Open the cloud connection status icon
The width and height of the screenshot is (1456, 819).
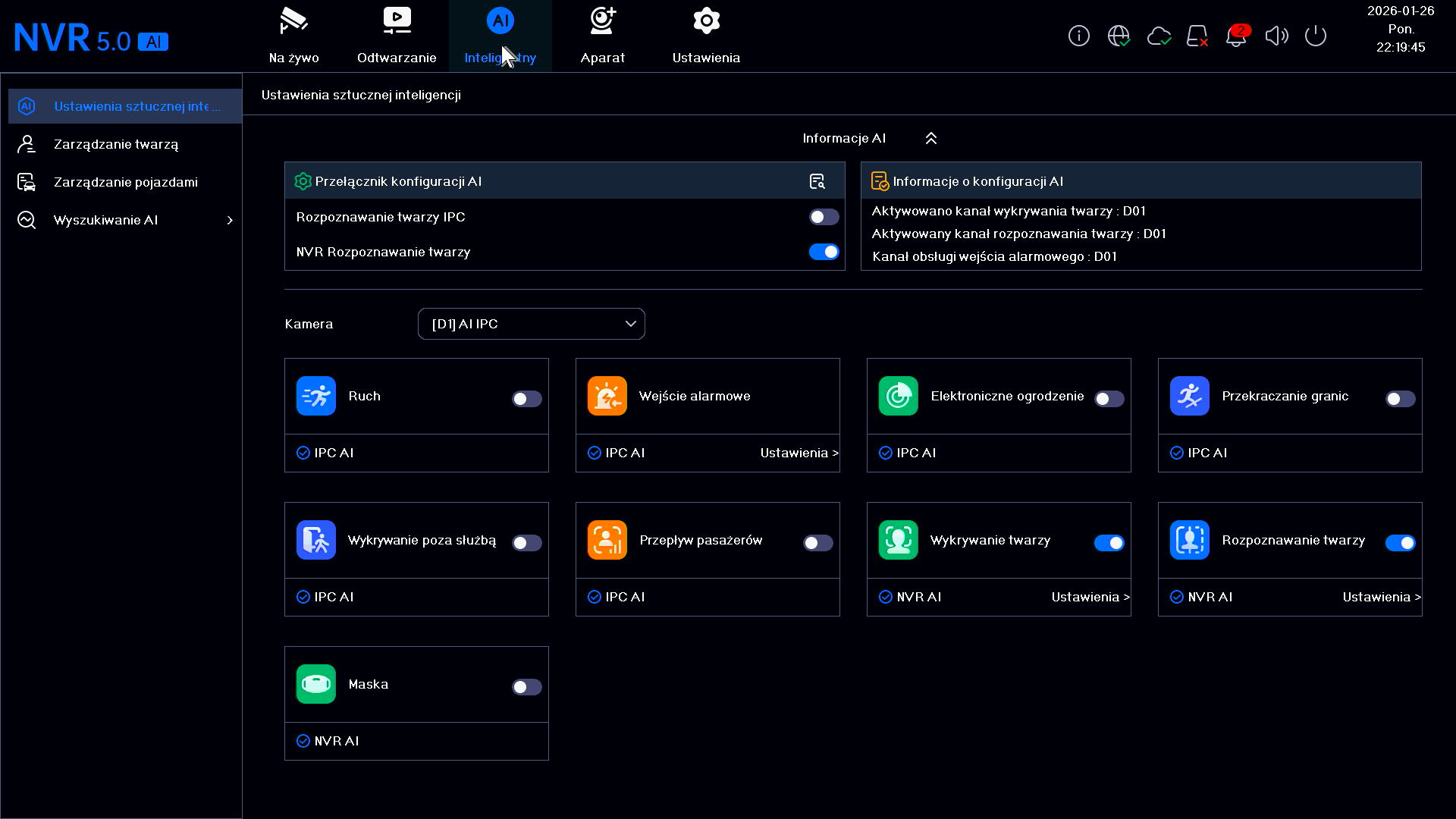point(1159,36)
